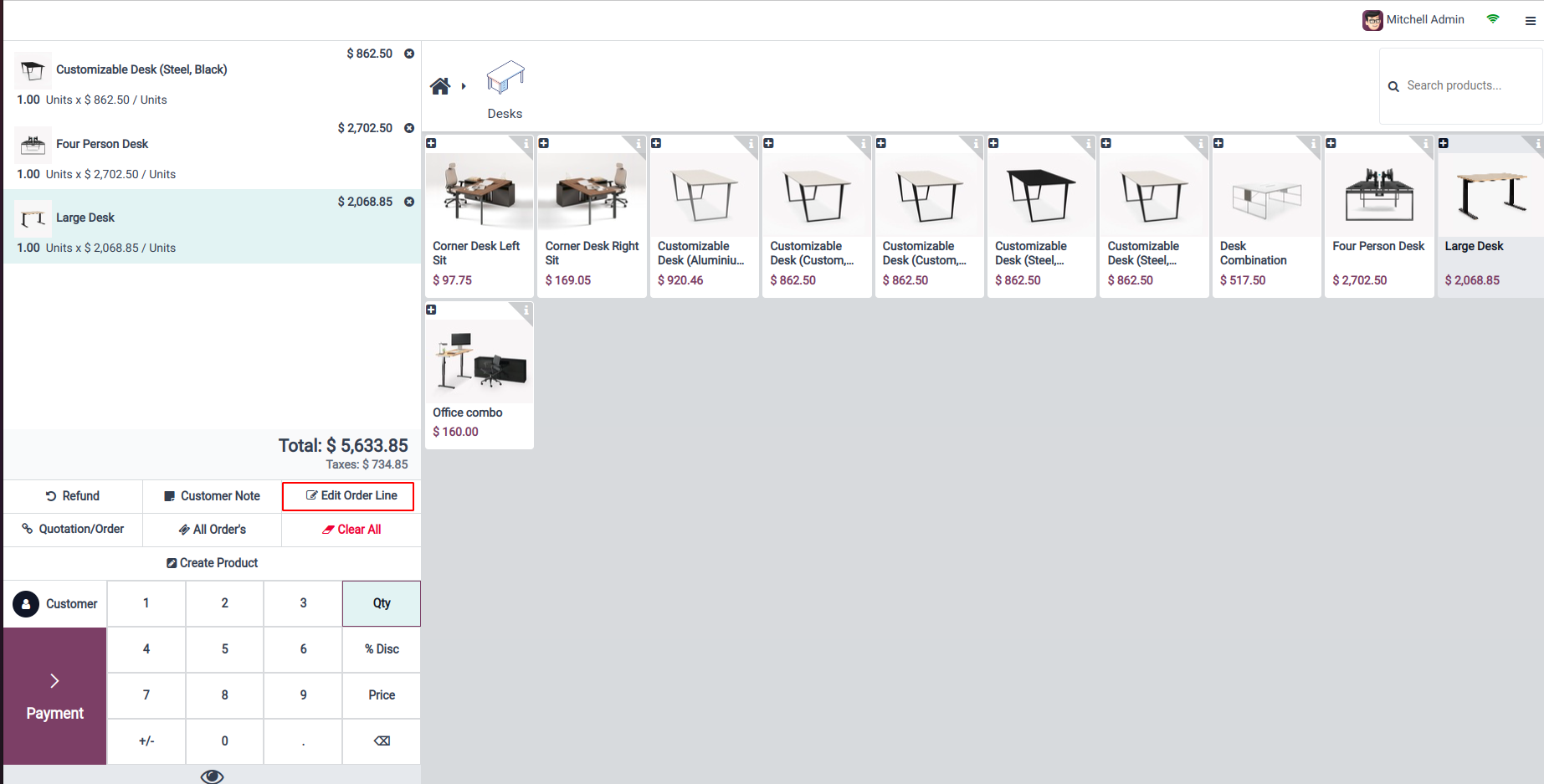Add Corner Desk Right Sit product
The height and width of the screenshot is (784, 1544).
[x=592, y=216]
